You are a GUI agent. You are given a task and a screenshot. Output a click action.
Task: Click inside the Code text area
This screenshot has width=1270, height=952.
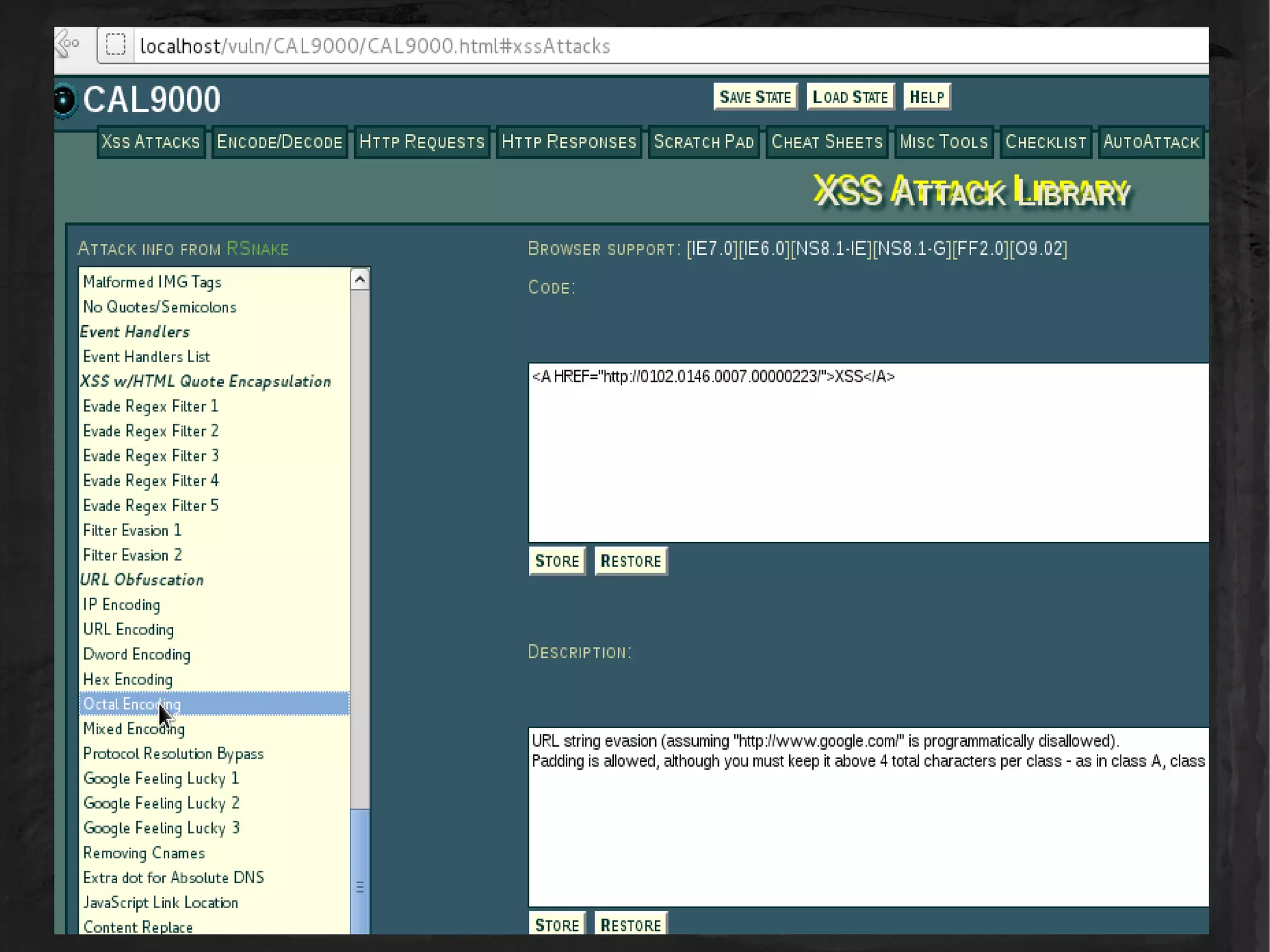(x=868, y=453)
